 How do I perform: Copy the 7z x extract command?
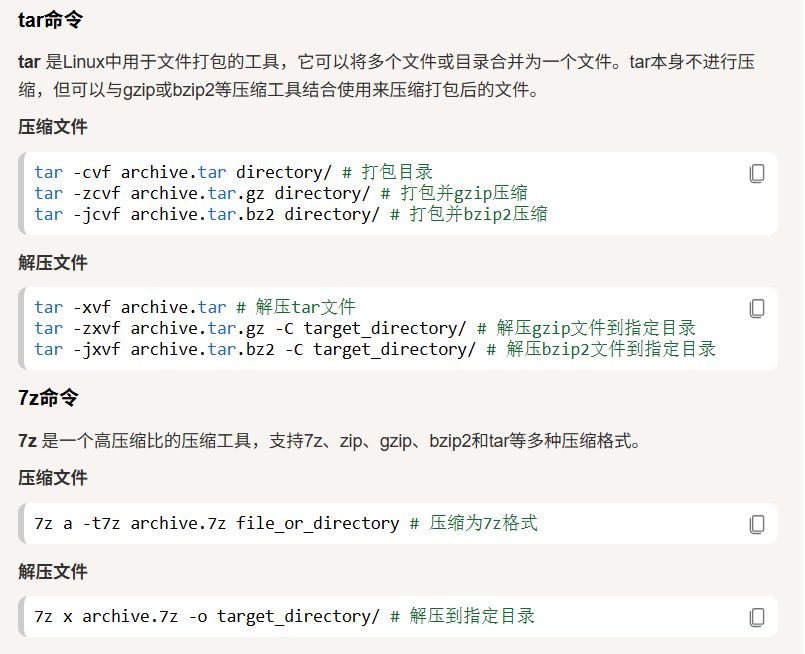[757, 617]
